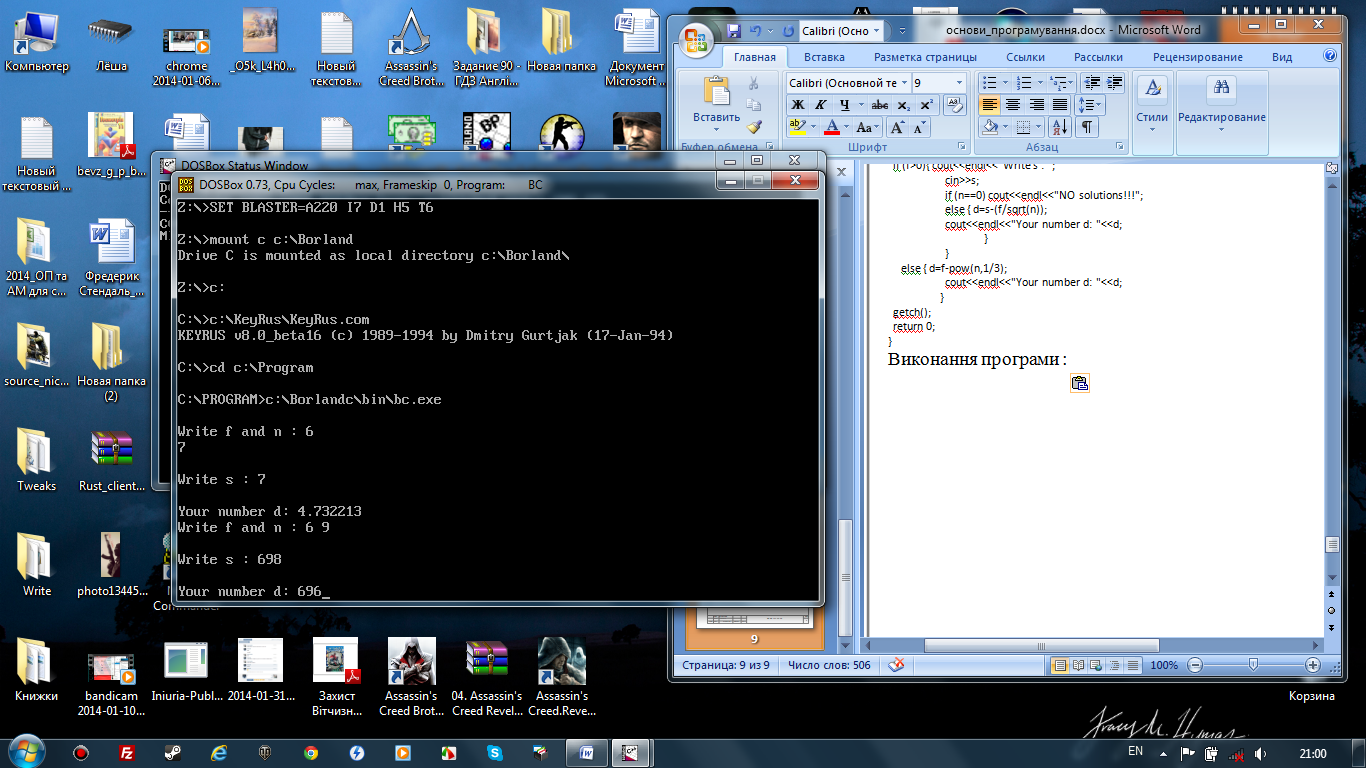
Task: Click the Office button in Word
Action: [695, 41]
